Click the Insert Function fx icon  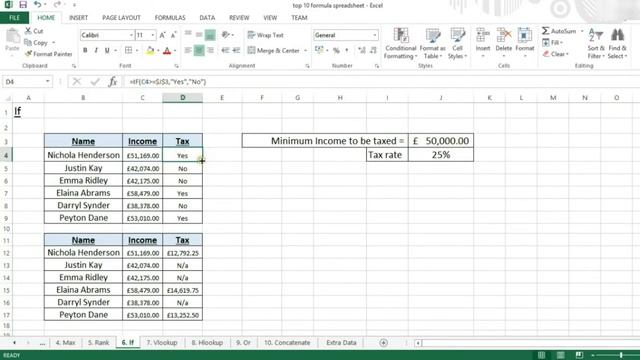point(113,82)
